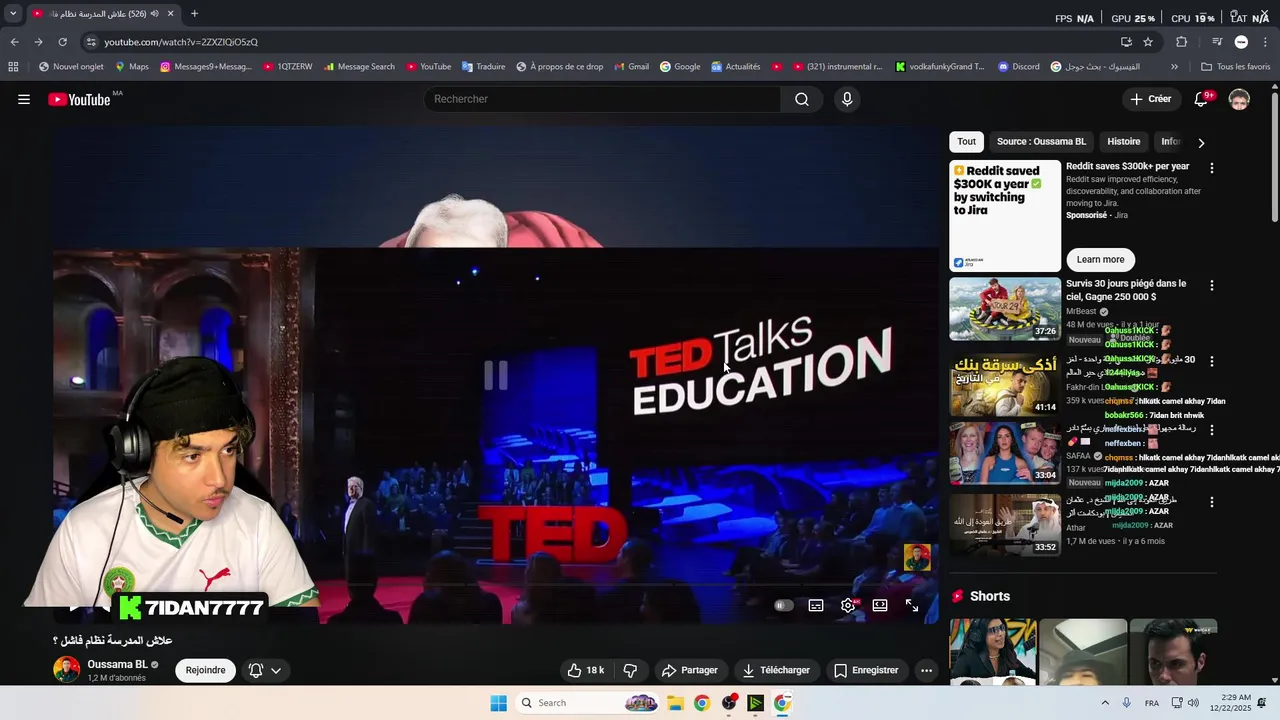Open MrBeast 37:26 video thumbnail

pos(1005,309)
